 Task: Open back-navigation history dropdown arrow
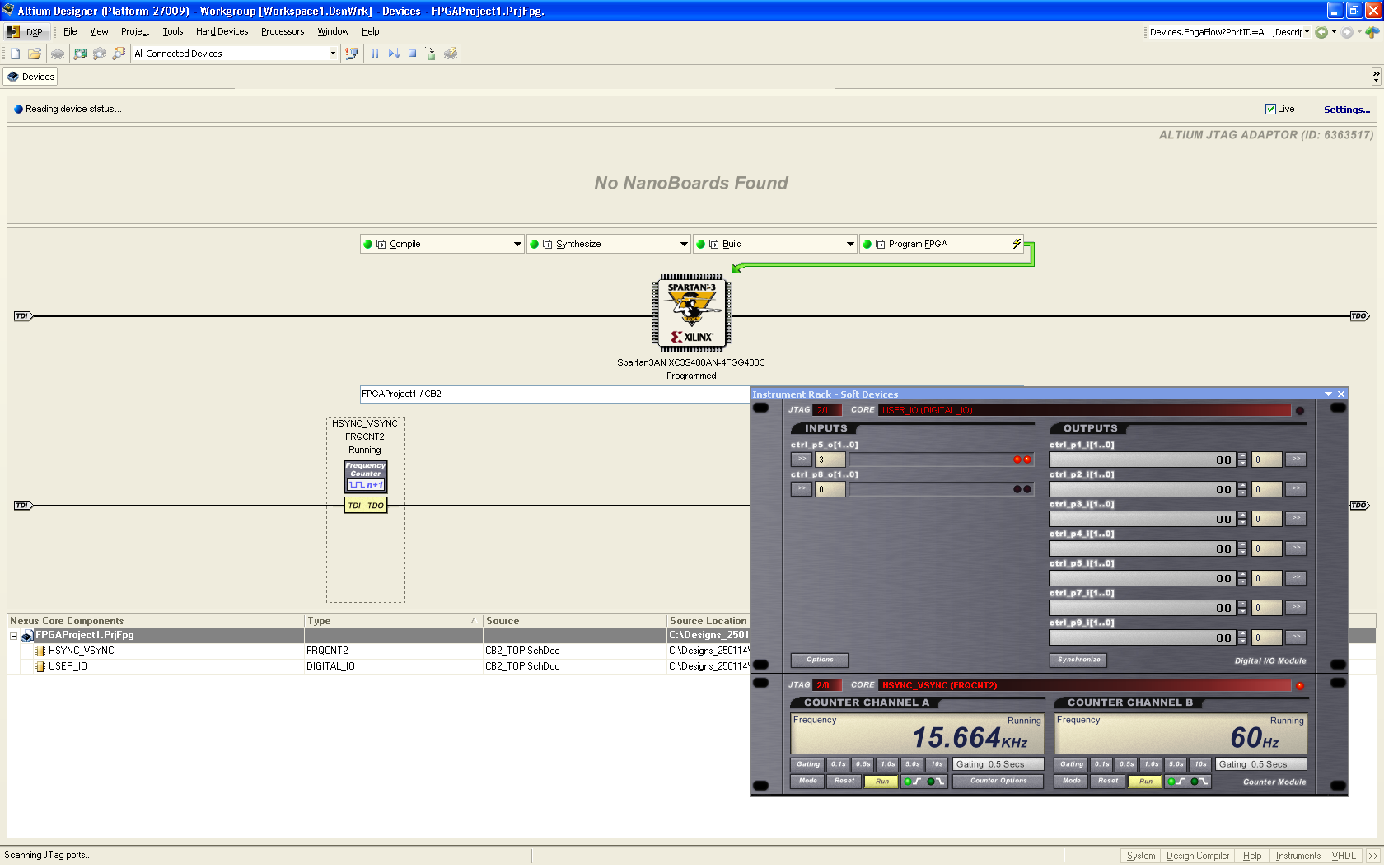coord(1334,32)
